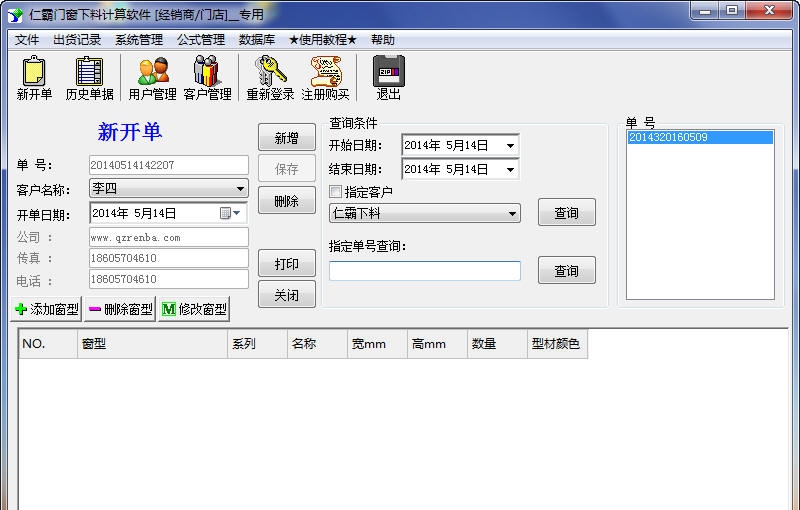The height and width of the screenshot is (510, 800).
Task: Click the 数量 column header
Action: pos(497,344)
